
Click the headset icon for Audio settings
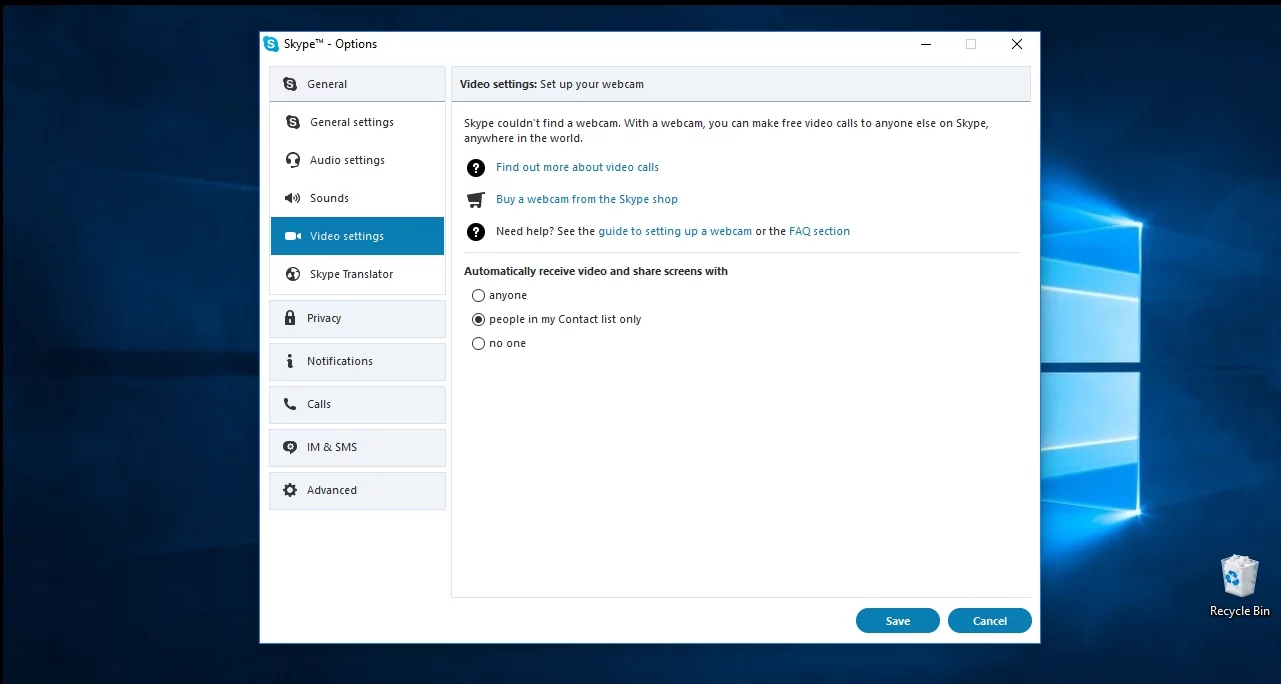(x=293, y=160)
